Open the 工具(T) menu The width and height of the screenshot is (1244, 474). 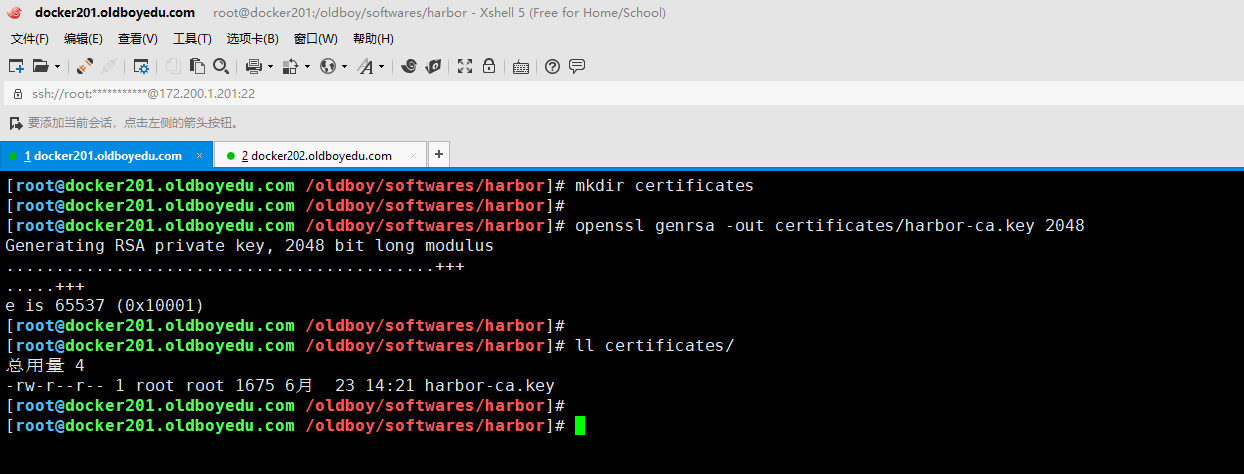[192, 39]
